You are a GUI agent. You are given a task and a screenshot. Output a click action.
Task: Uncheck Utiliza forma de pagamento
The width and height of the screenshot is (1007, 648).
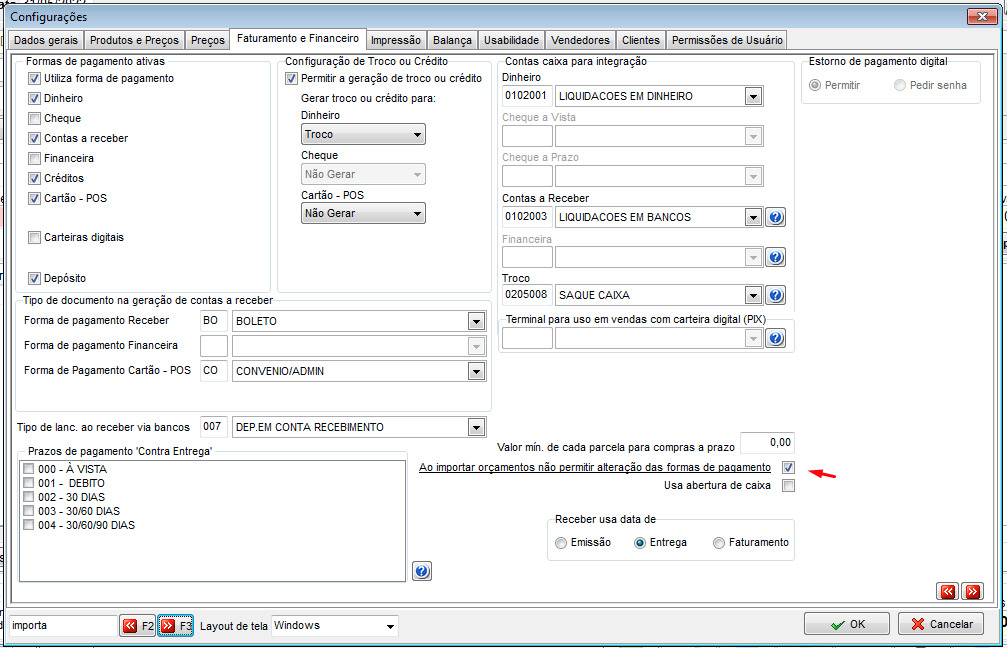click(x=35, y=79)
